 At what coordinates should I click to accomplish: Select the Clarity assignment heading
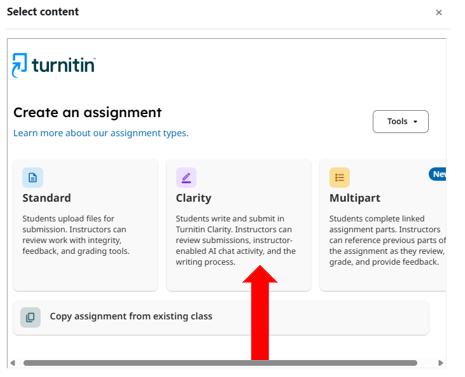coord(193,198)
